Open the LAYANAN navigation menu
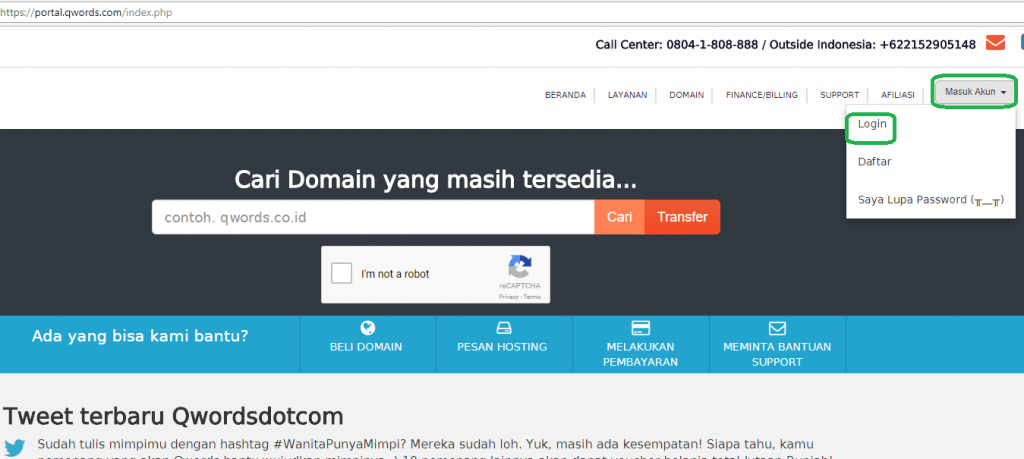 coord(627,95)
